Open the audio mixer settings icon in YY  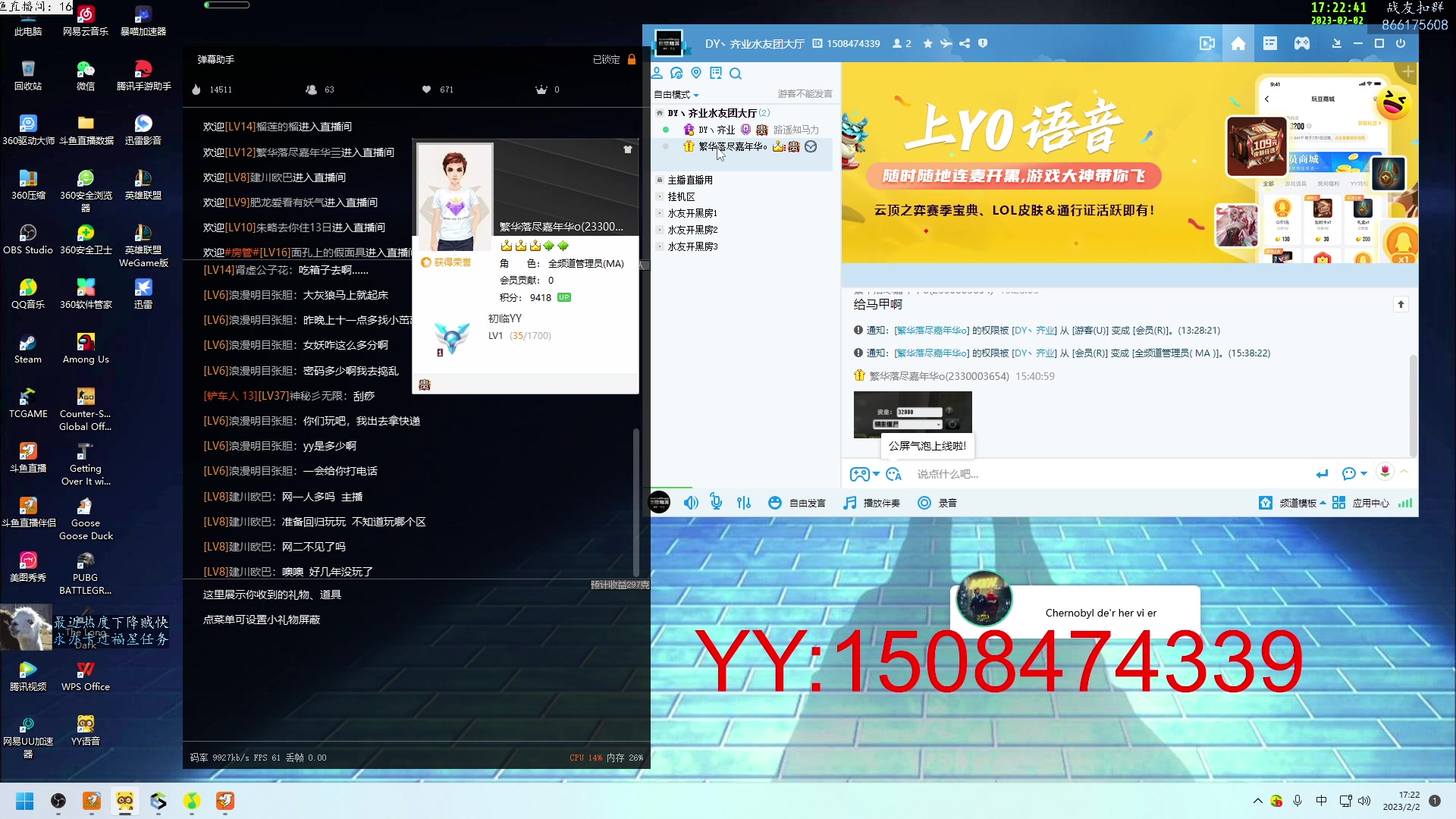click(x=744, y=503)
